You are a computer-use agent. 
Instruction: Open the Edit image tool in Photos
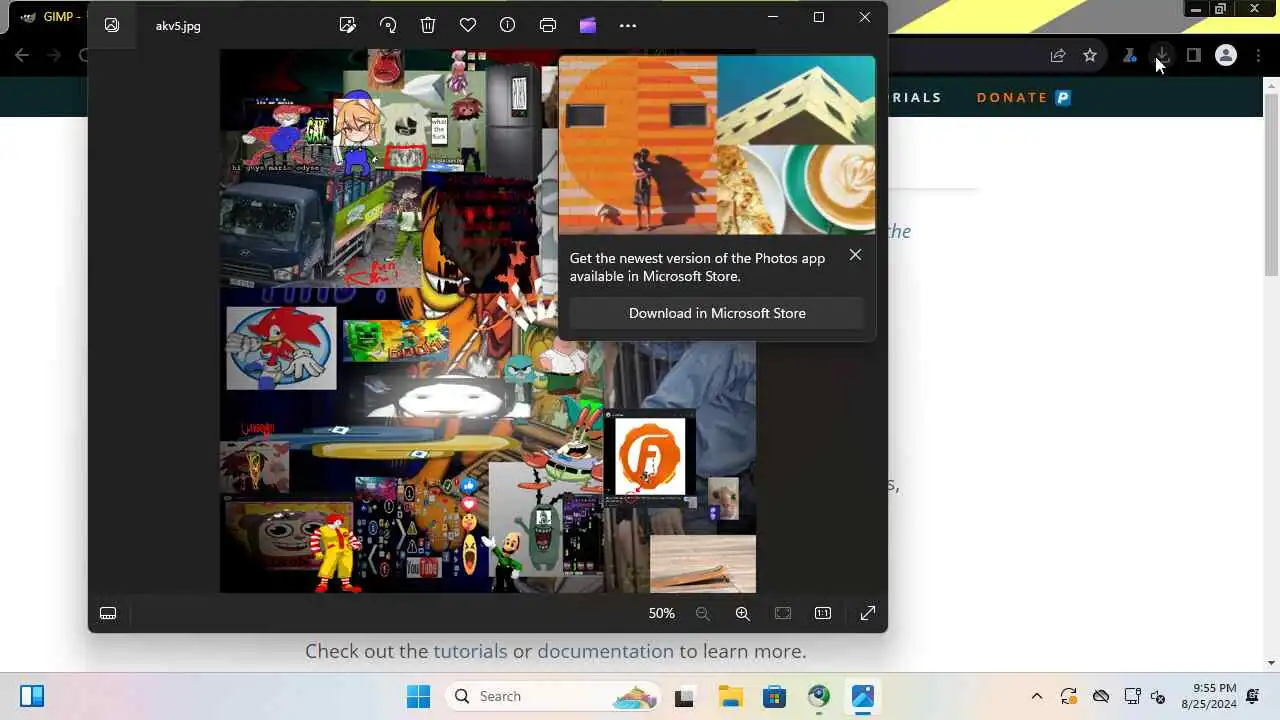click(x=348, y=25)
